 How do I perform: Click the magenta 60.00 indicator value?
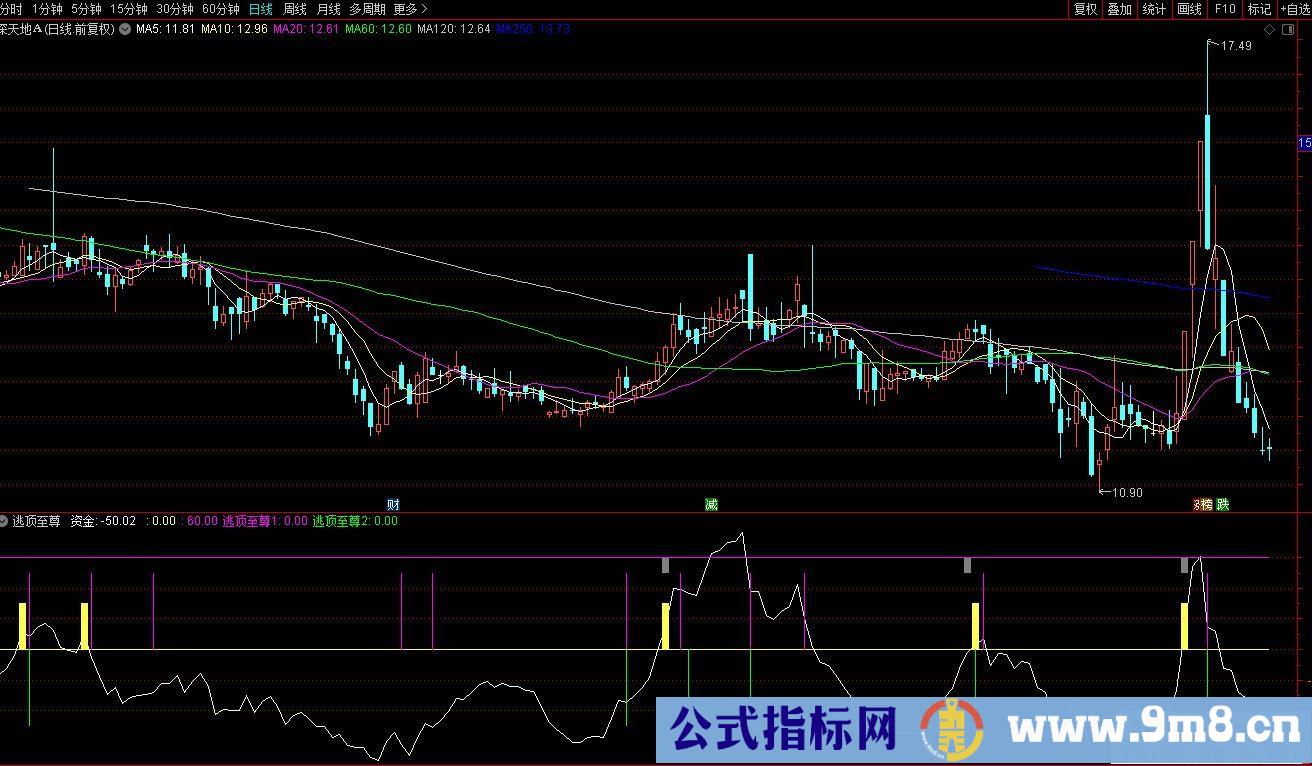202,521
